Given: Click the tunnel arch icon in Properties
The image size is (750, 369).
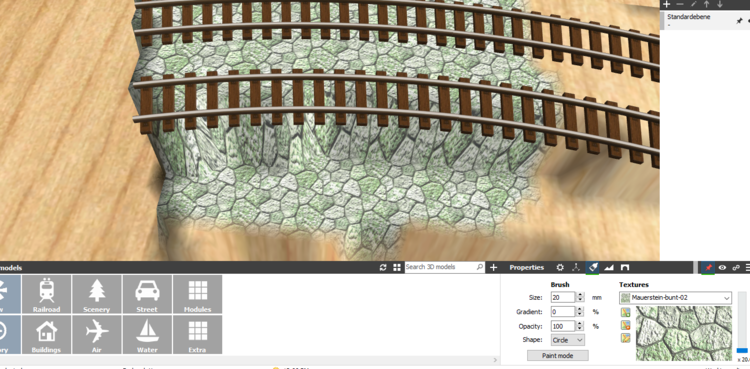Looking at the screenshot, I should tap(625, 268).
